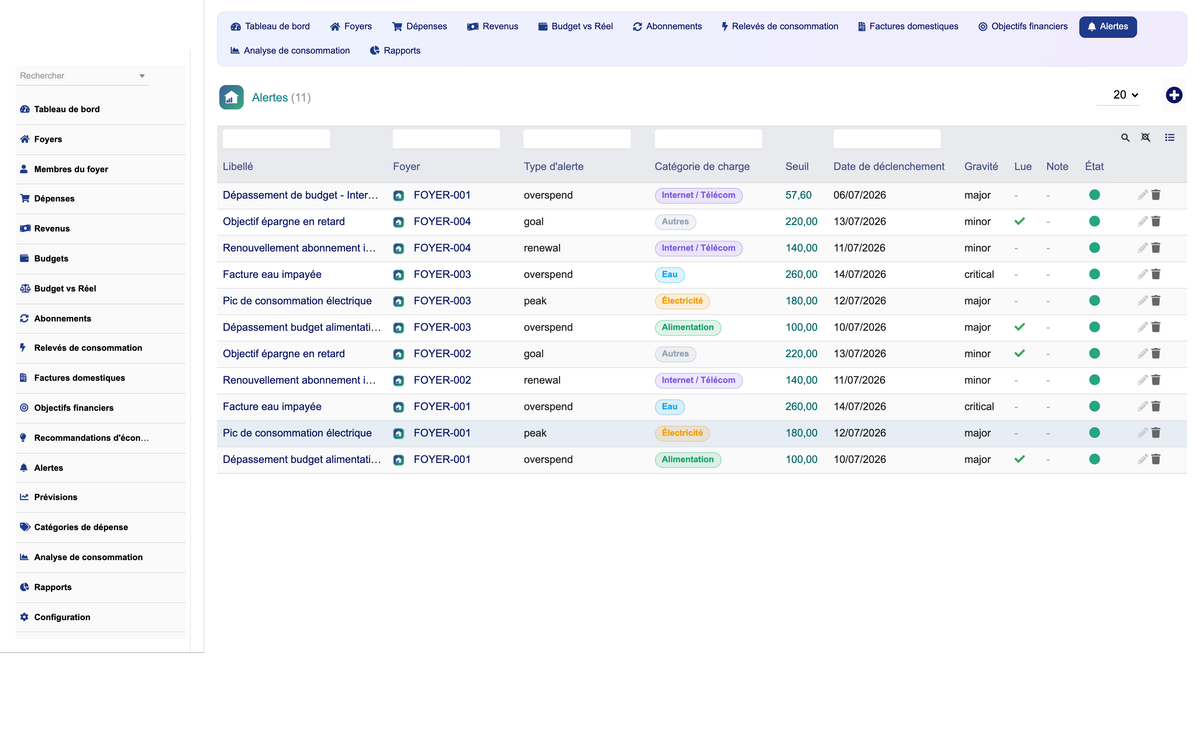Click the Catégorie de charge column header
The width and height of the screenshot is (1200, 743).
pos(702,167)
